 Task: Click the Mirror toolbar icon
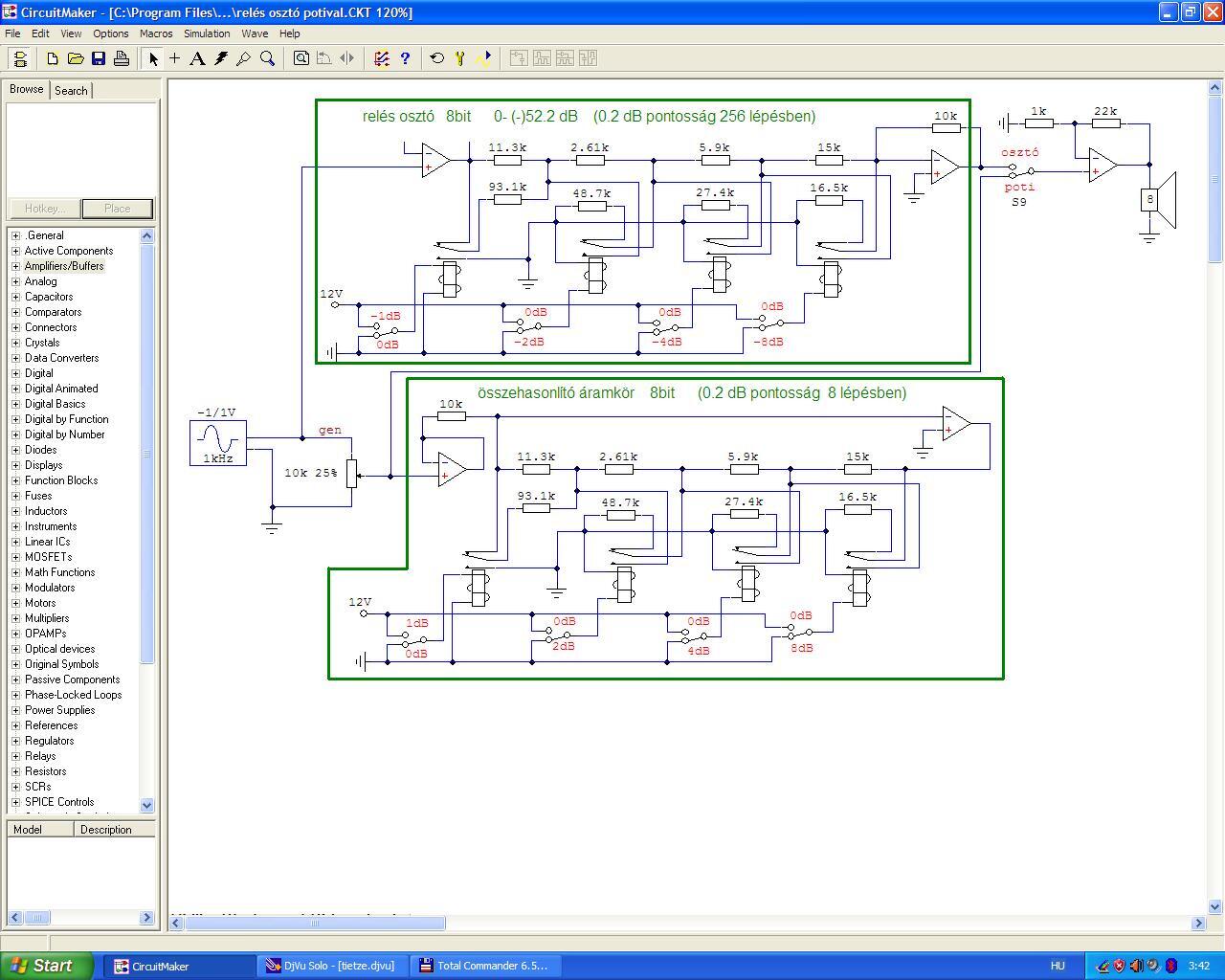click(x=347, y=58)
